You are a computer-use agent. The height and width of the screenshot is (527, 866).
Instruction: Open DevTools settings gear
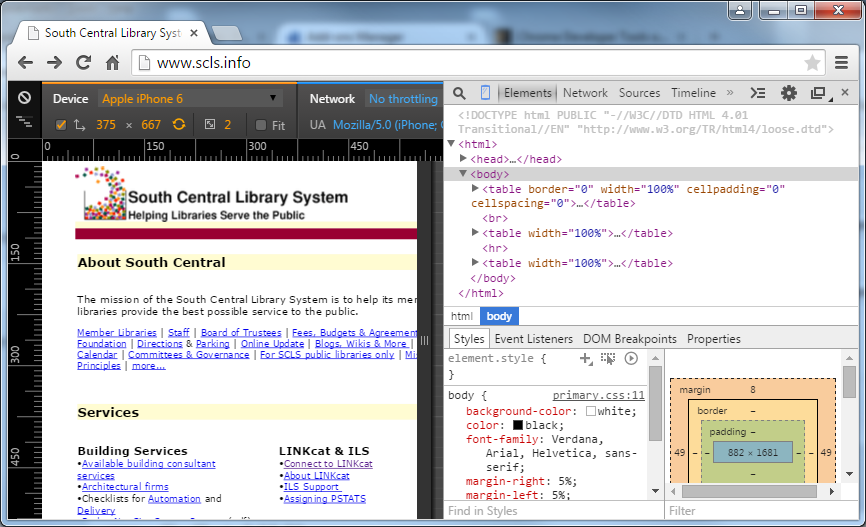click(789, 93)
